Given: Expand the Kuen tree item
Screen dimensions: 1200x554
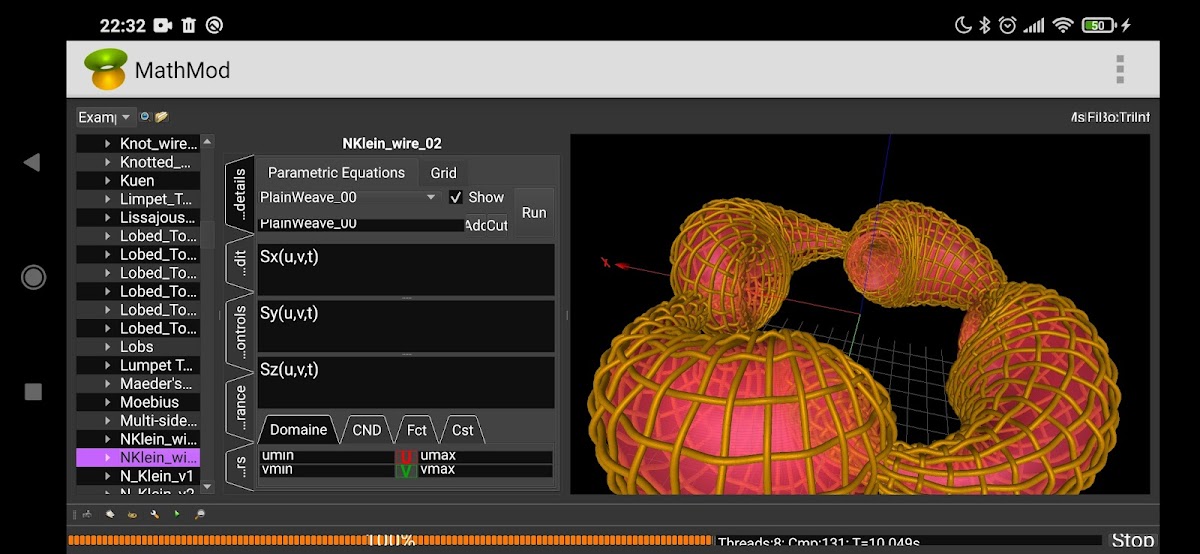Looking at the screenshot, I should (108, 181).
